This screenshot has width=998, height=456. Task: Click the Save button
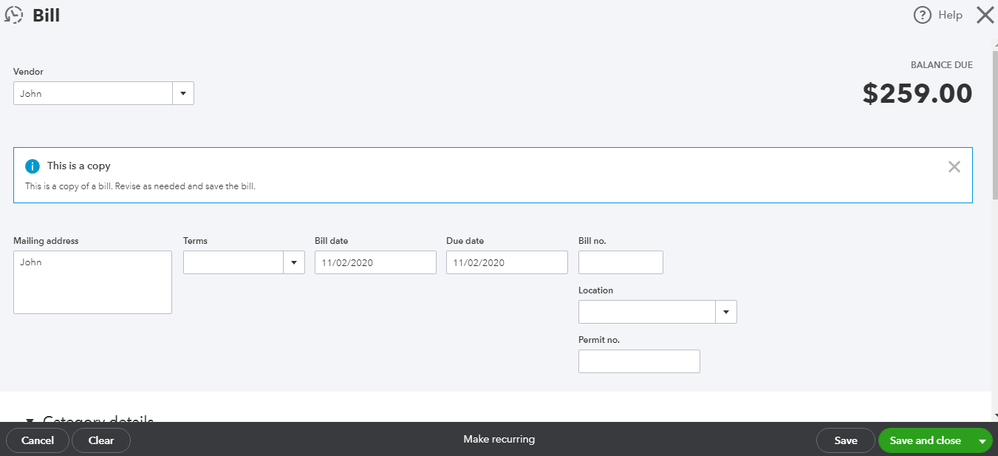click(845, 440)
